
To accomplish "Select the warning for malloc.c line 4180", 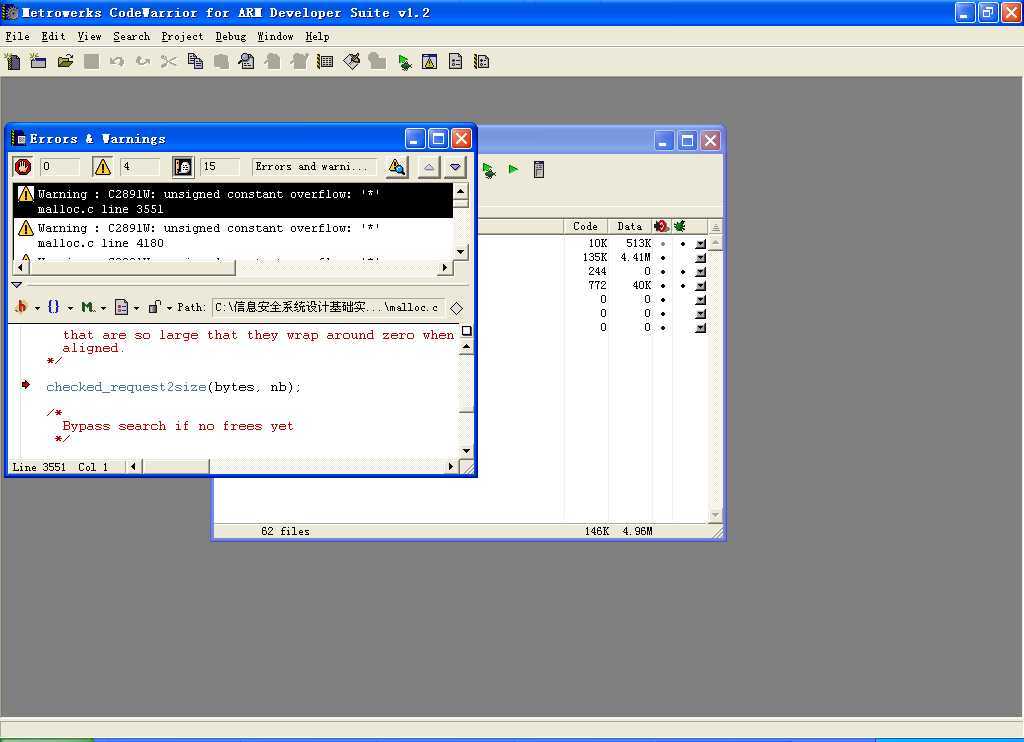I will (233, 235).
